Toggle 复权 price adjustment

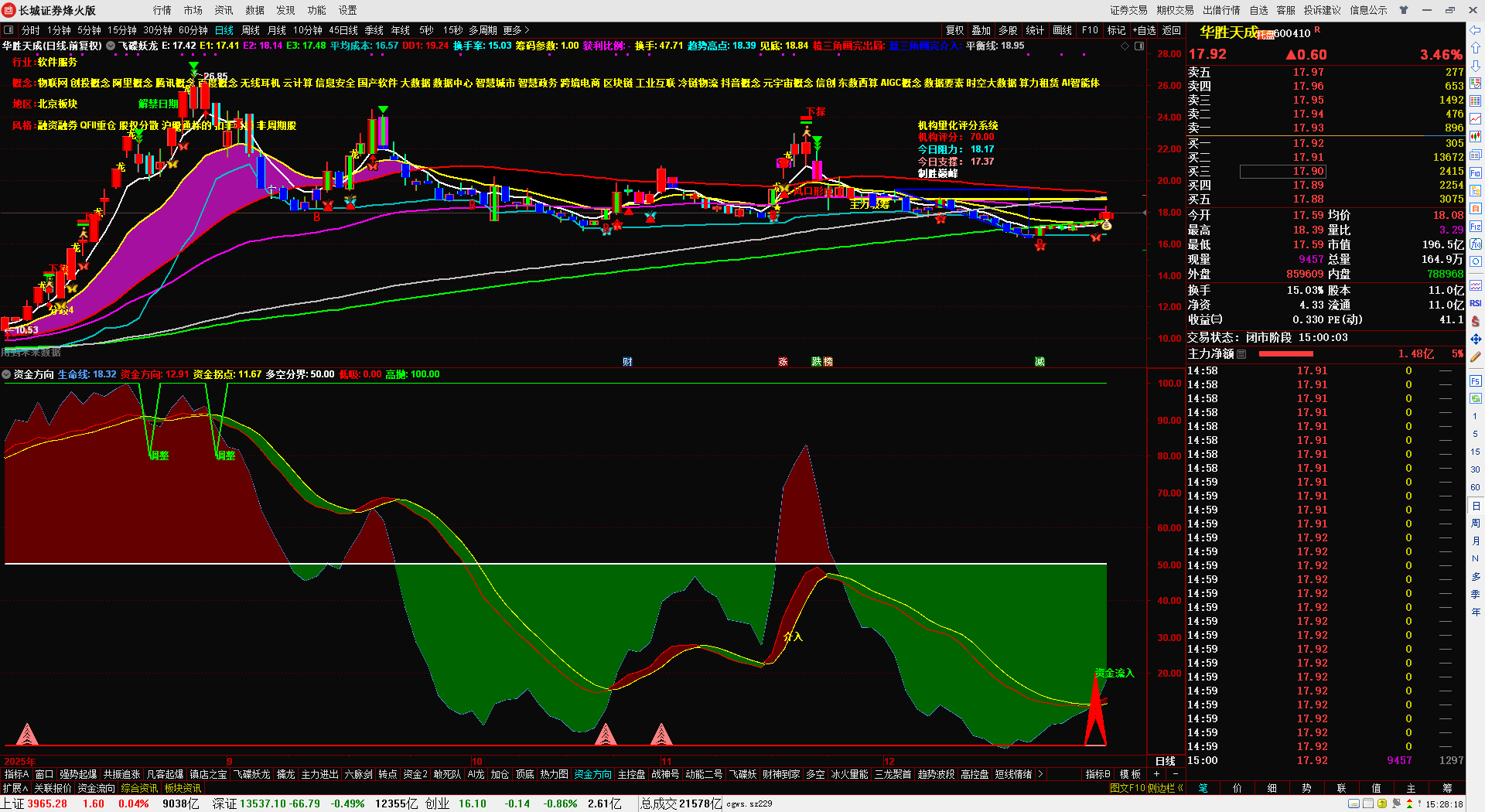click(x=955, y=30)
